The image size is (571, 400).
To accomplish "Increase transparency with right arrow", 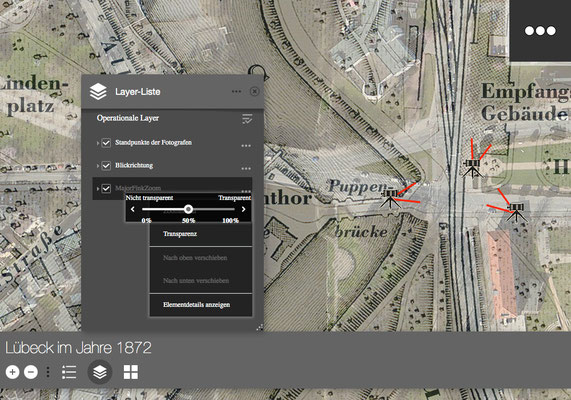I will (243, 209).
